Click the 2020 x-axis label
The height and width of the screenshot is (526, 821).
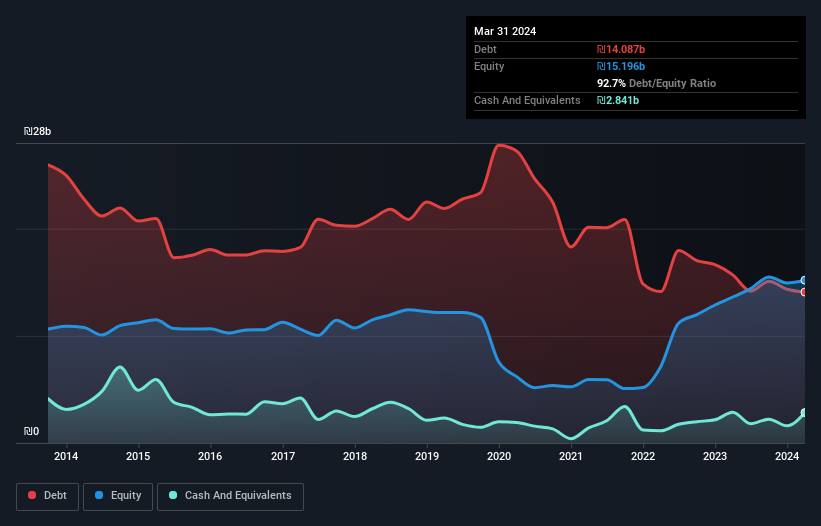tap(499, 456)
